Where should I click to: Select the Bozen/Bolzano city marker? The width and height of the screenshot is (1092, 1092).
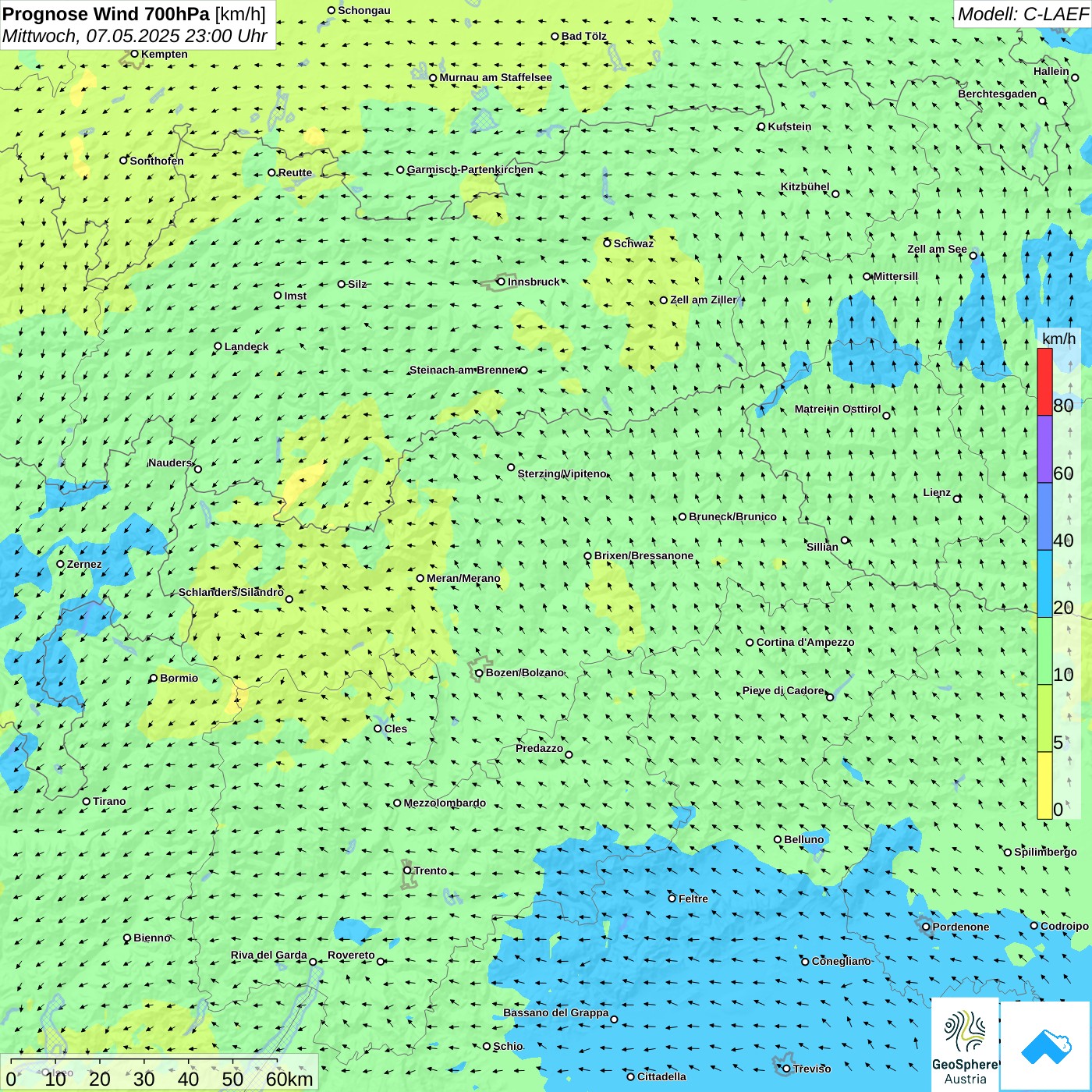(x=479, y=673)
